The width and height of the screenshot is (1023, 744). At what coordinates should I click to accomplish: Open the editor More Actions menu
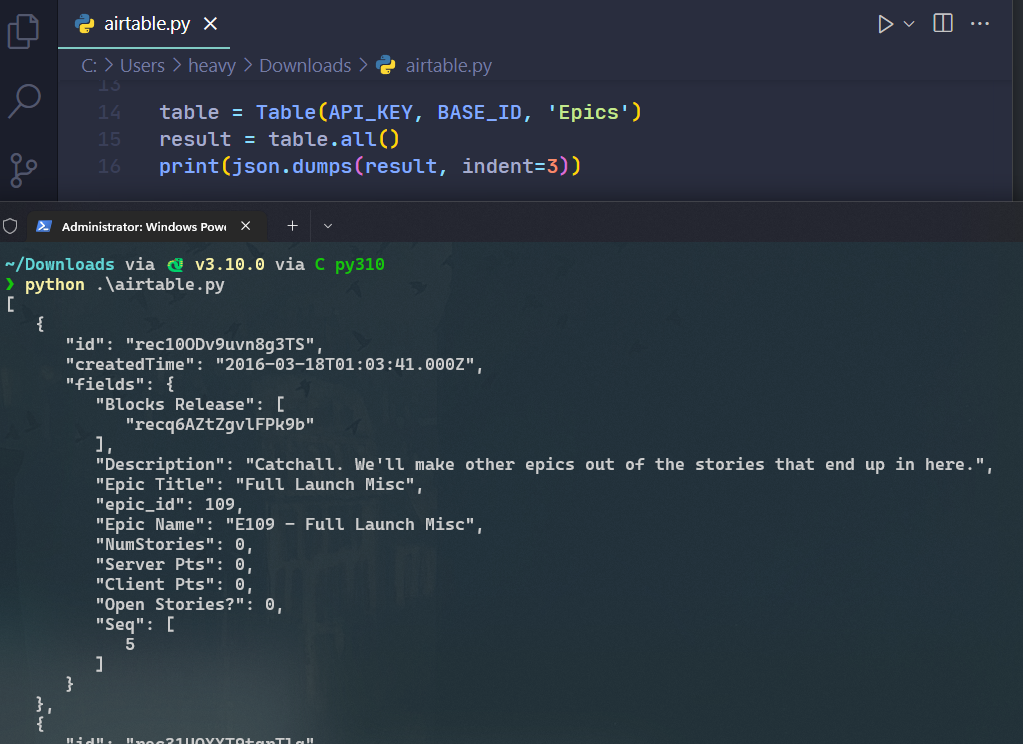[979, 23]
